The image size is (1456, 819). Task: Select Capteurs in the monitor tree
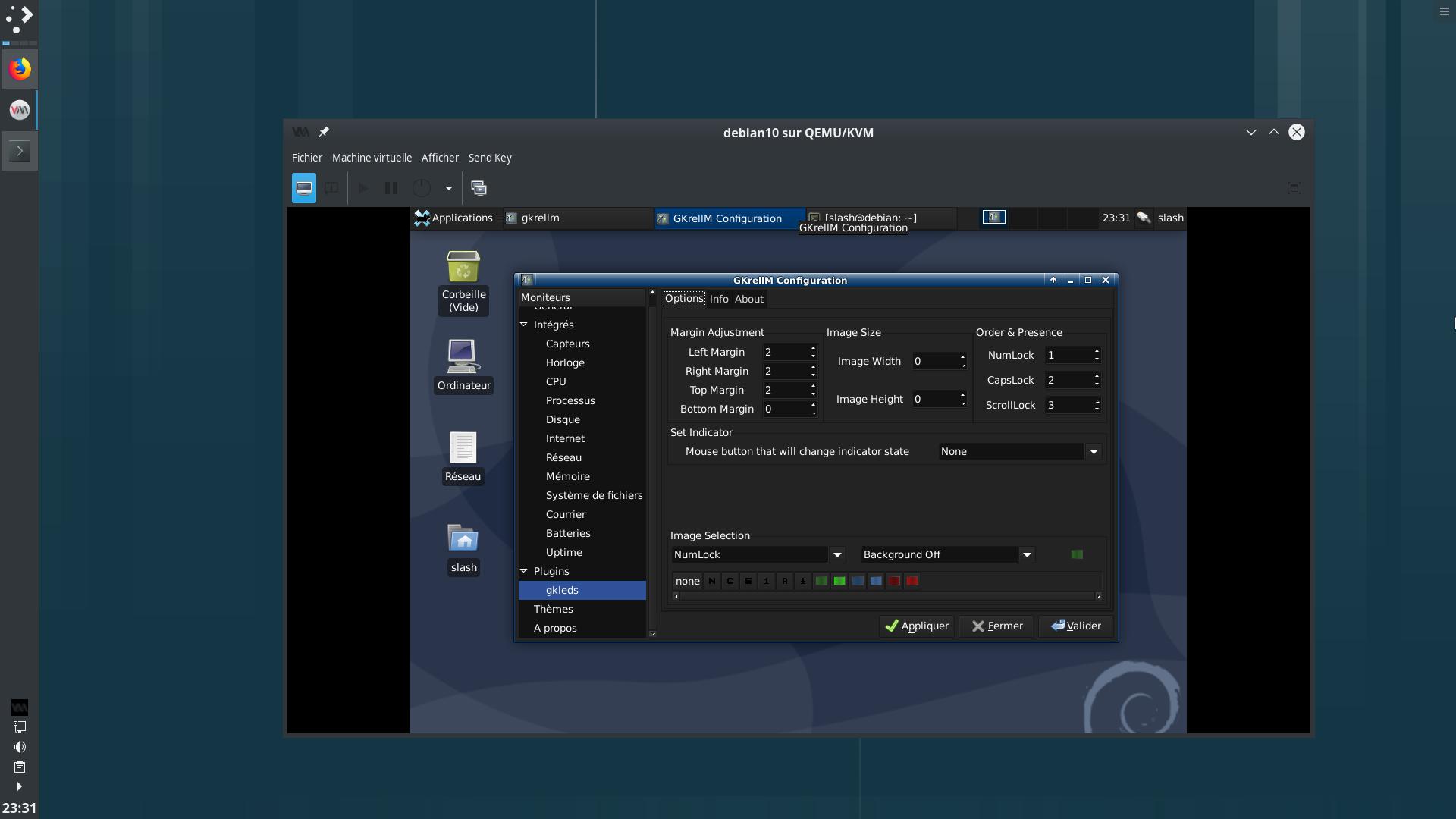[x=568, y=344]
